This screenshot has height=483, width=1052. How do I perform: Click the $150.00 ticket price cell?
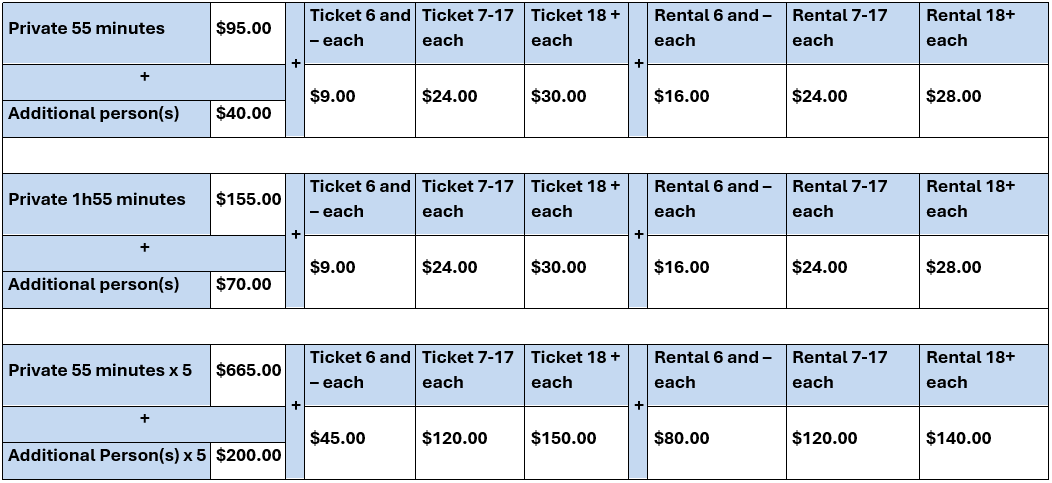click(x=576, y=443)
